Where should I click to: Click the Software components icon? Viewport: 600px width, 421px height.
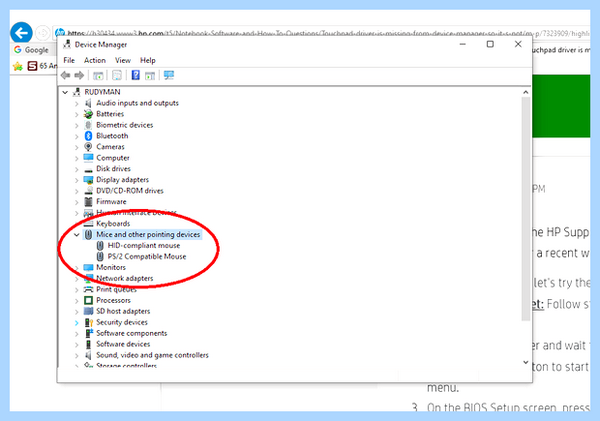(x=89, y=333)
